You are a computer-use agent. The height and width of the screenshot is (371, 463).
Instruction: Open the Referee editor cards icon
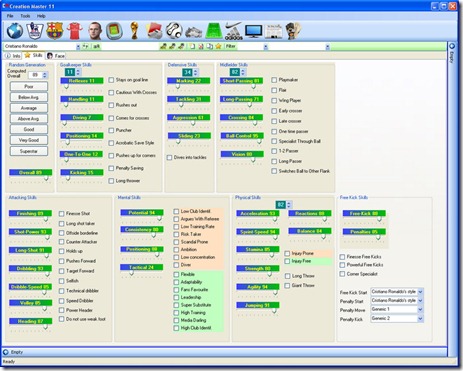[x=154, y=31]
